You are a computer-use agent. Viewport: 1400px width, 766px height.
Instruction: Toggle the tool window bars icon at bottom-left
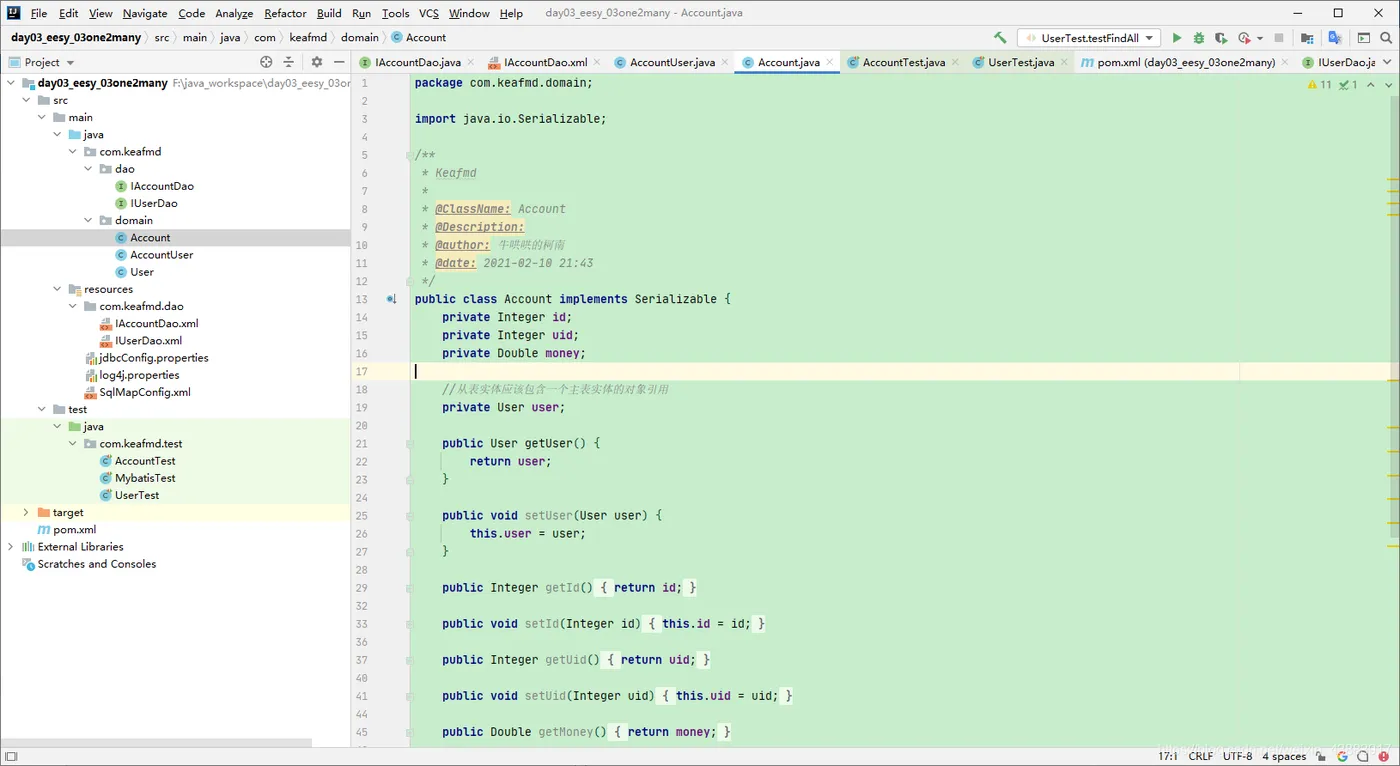pyautogui.click(x=11, y=757)
